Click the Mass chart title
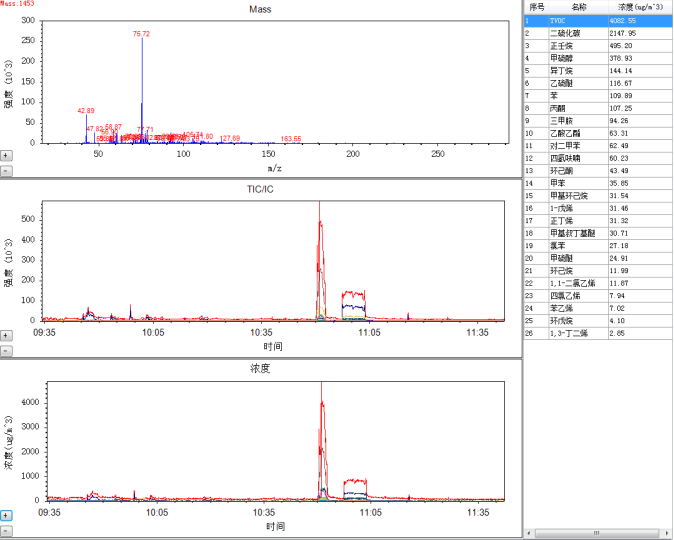Screen dimensions: 674x540 (x=260, y=9)
